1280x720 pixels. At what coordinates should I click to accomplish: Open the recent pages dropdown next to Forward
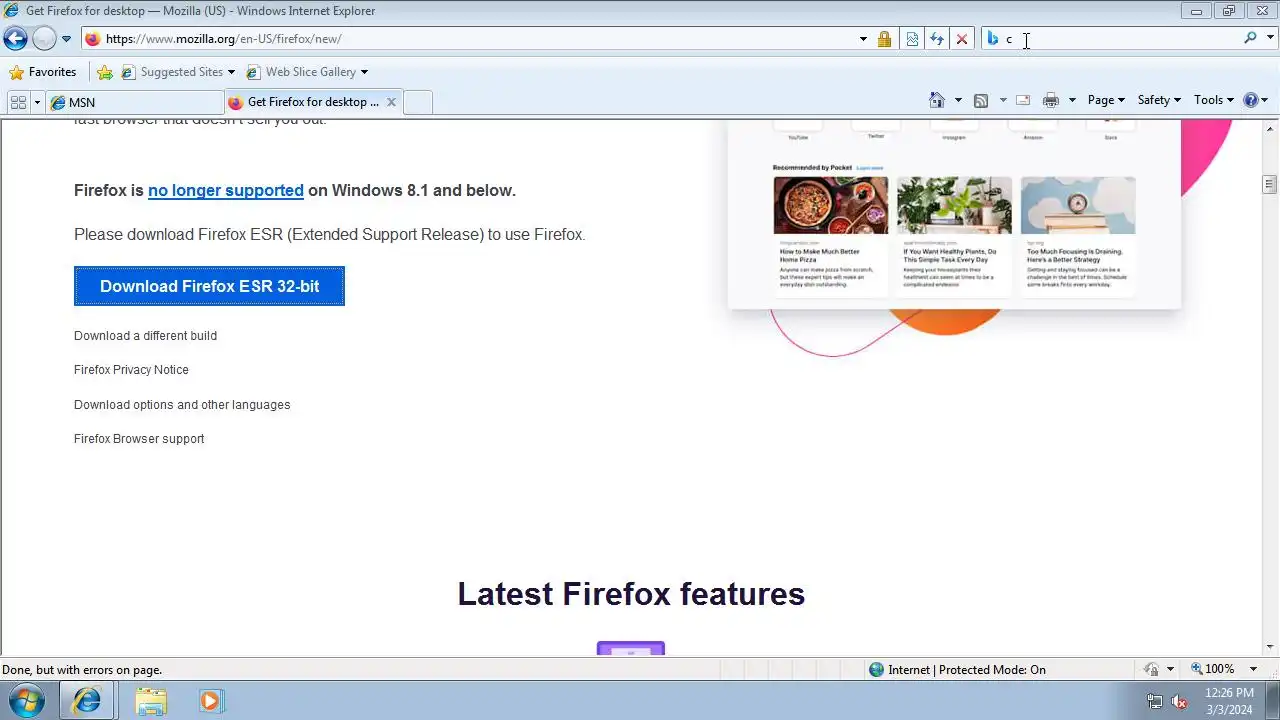pos(66,39)
